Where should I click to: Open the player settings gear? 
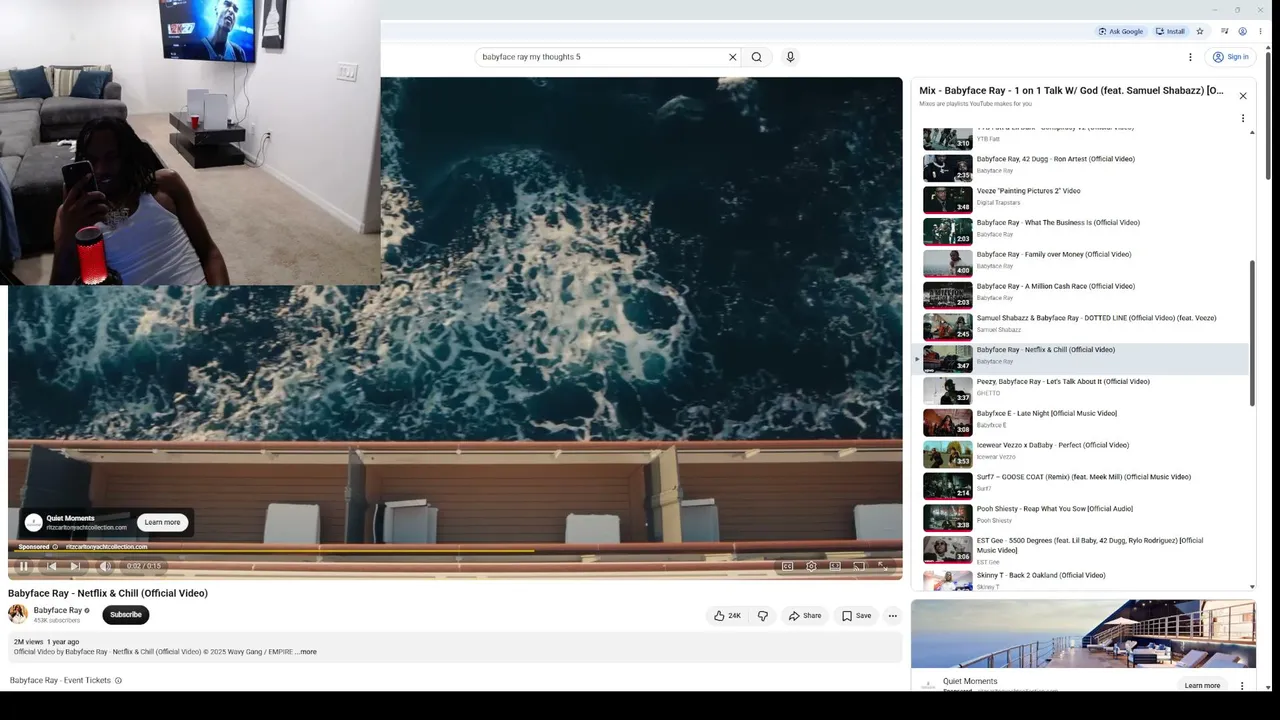coord(811,566)
